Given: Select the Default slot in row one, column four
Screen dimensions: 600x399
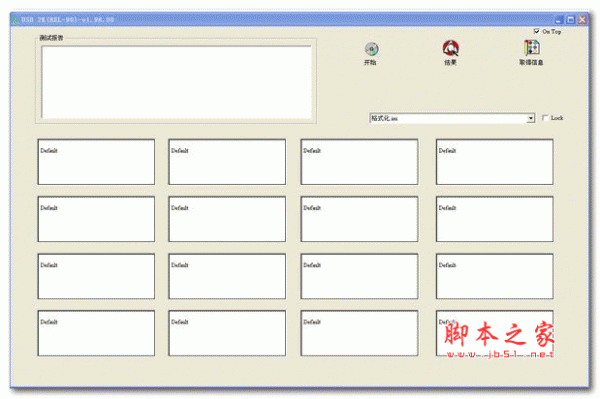Looking at the screenshot, I should [x=494, y=162].
